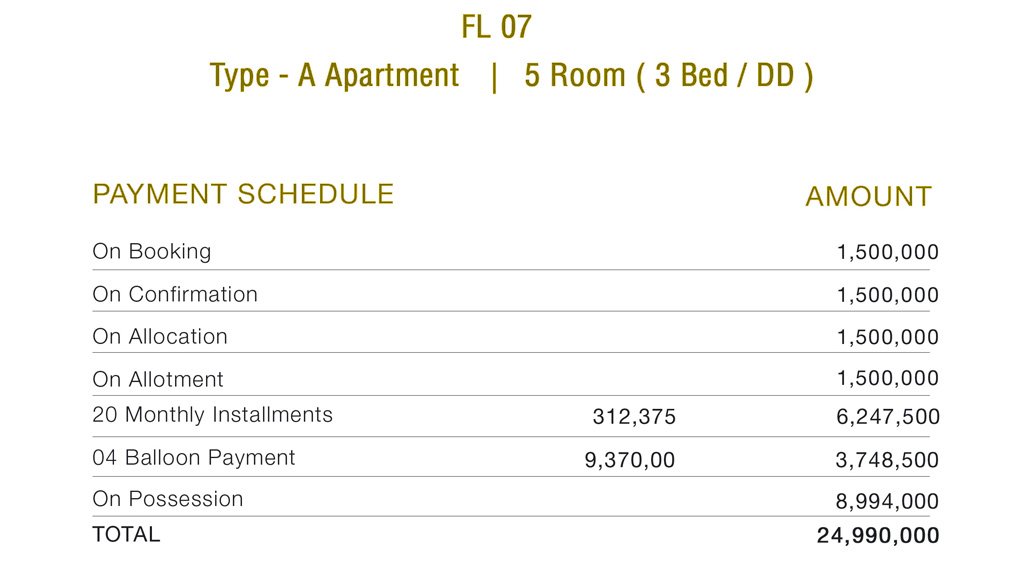
Task: Select the 04 Balloon Payment label
Action: [194, 458]
